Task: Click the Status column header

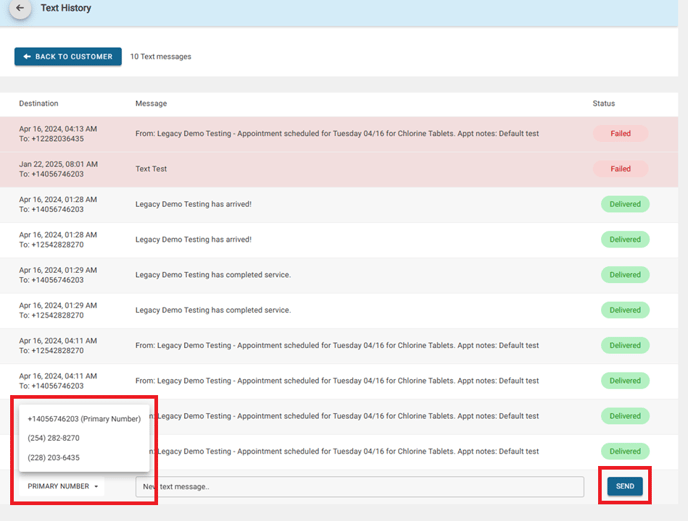Action: [x=603, y=103]
